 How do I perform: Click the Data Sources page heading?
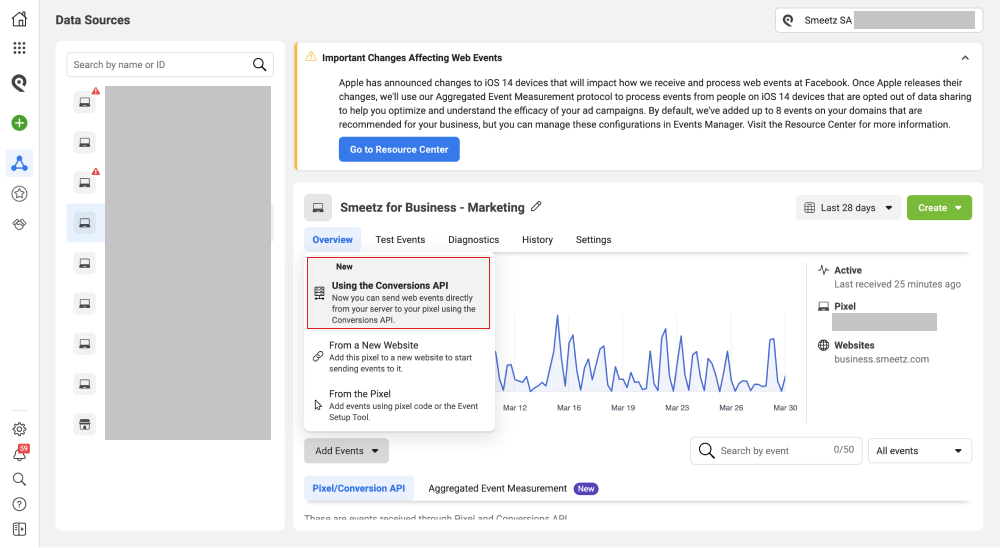click(x=92, y=20)
